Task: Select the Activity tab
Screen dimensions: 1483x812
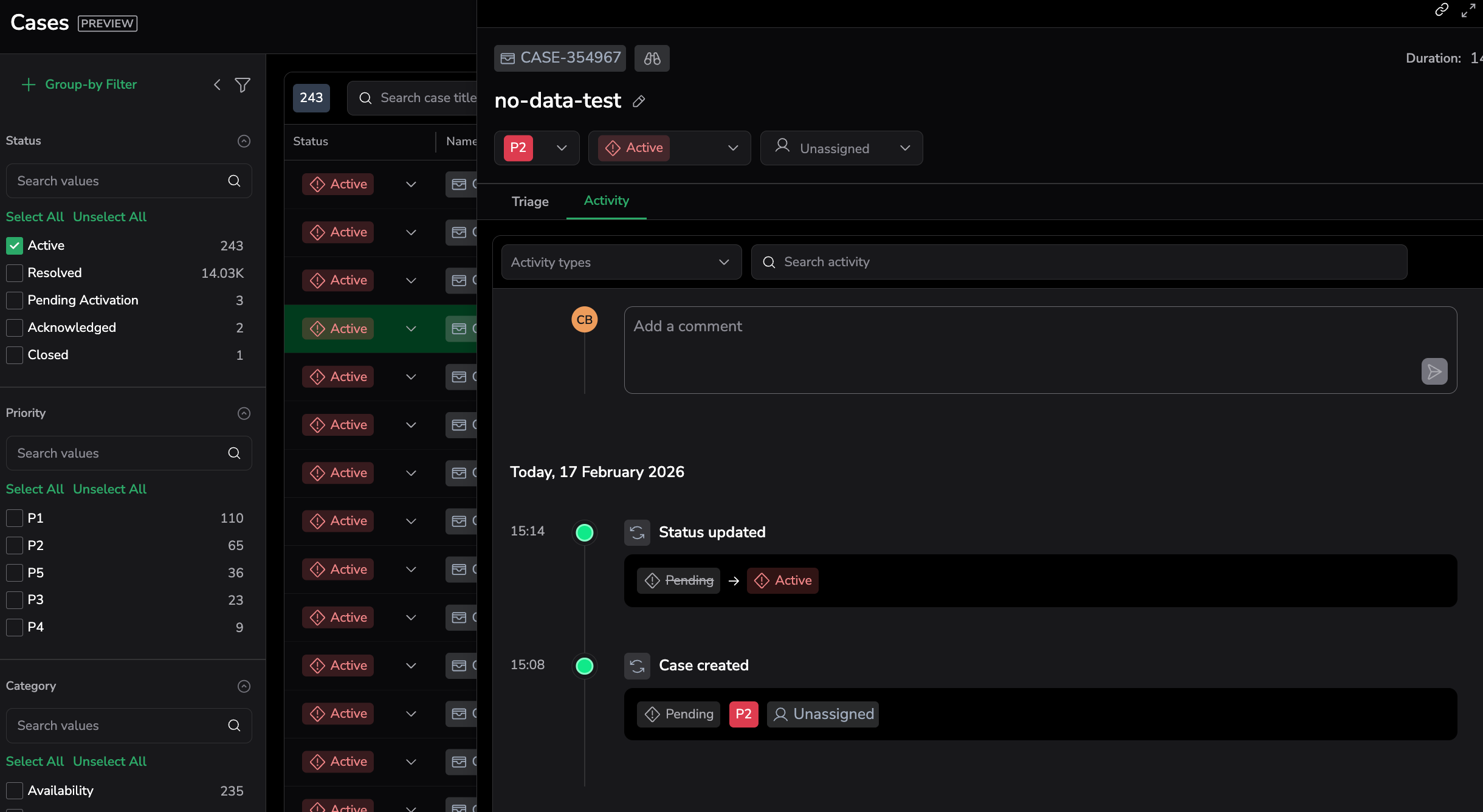Action: tap(606, 201)
